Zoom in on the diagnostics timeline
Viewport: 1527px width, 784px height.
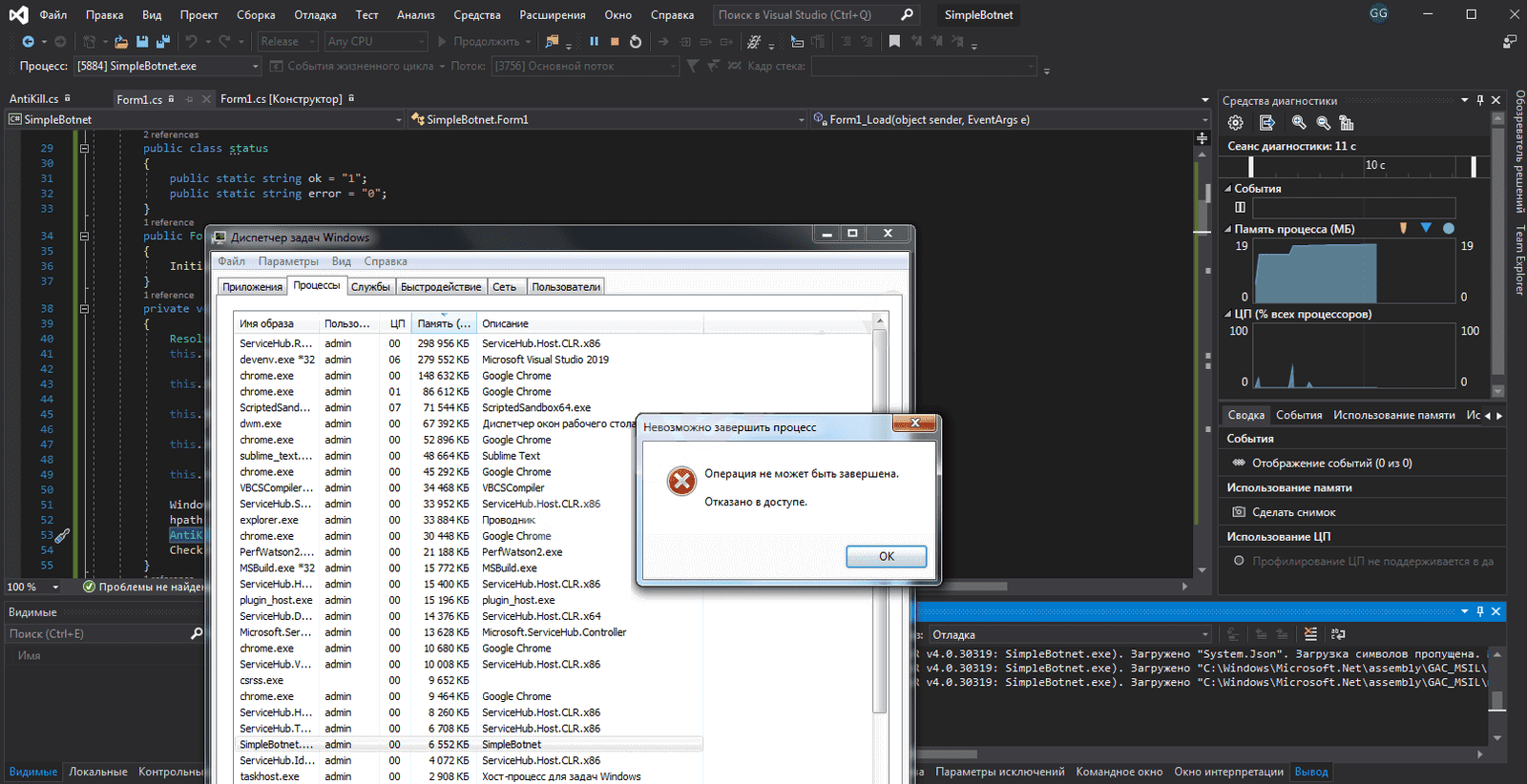click(x=1299, y=123)
